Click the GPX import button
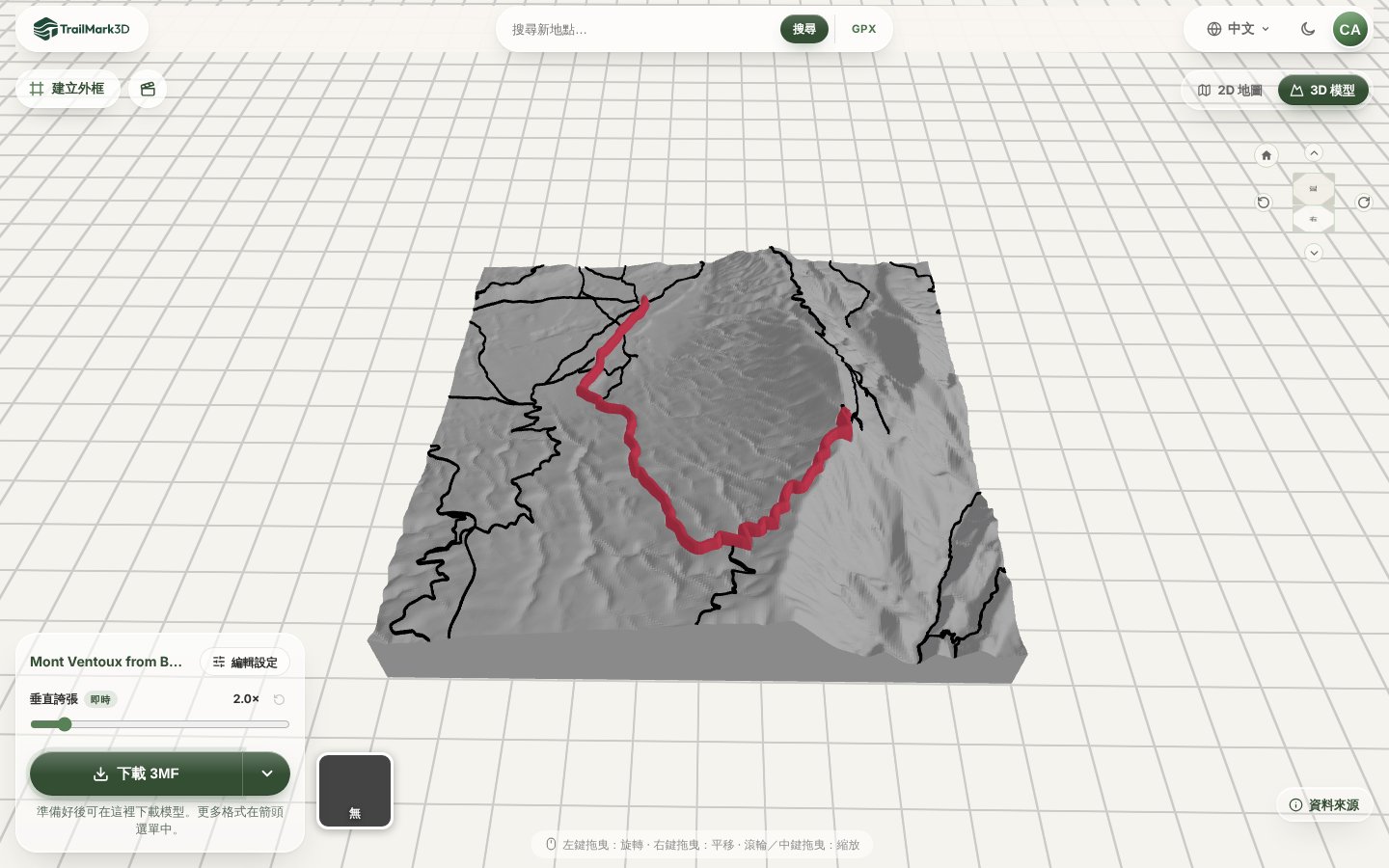The image size is (1389, 868). click(x=864, y=29)
